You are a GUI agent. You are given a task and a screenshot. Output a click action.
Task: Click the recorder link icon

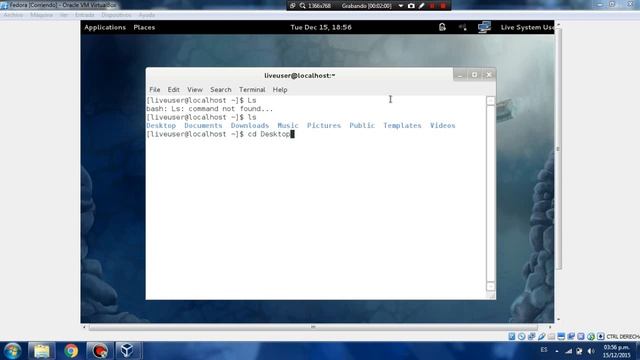click(292, 6)
